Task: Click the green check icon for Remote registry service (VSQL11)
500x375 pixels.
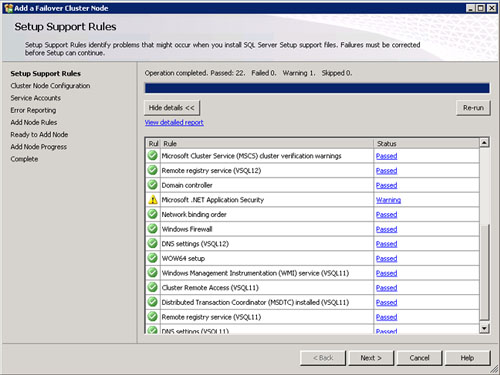Action: point(153,317)
